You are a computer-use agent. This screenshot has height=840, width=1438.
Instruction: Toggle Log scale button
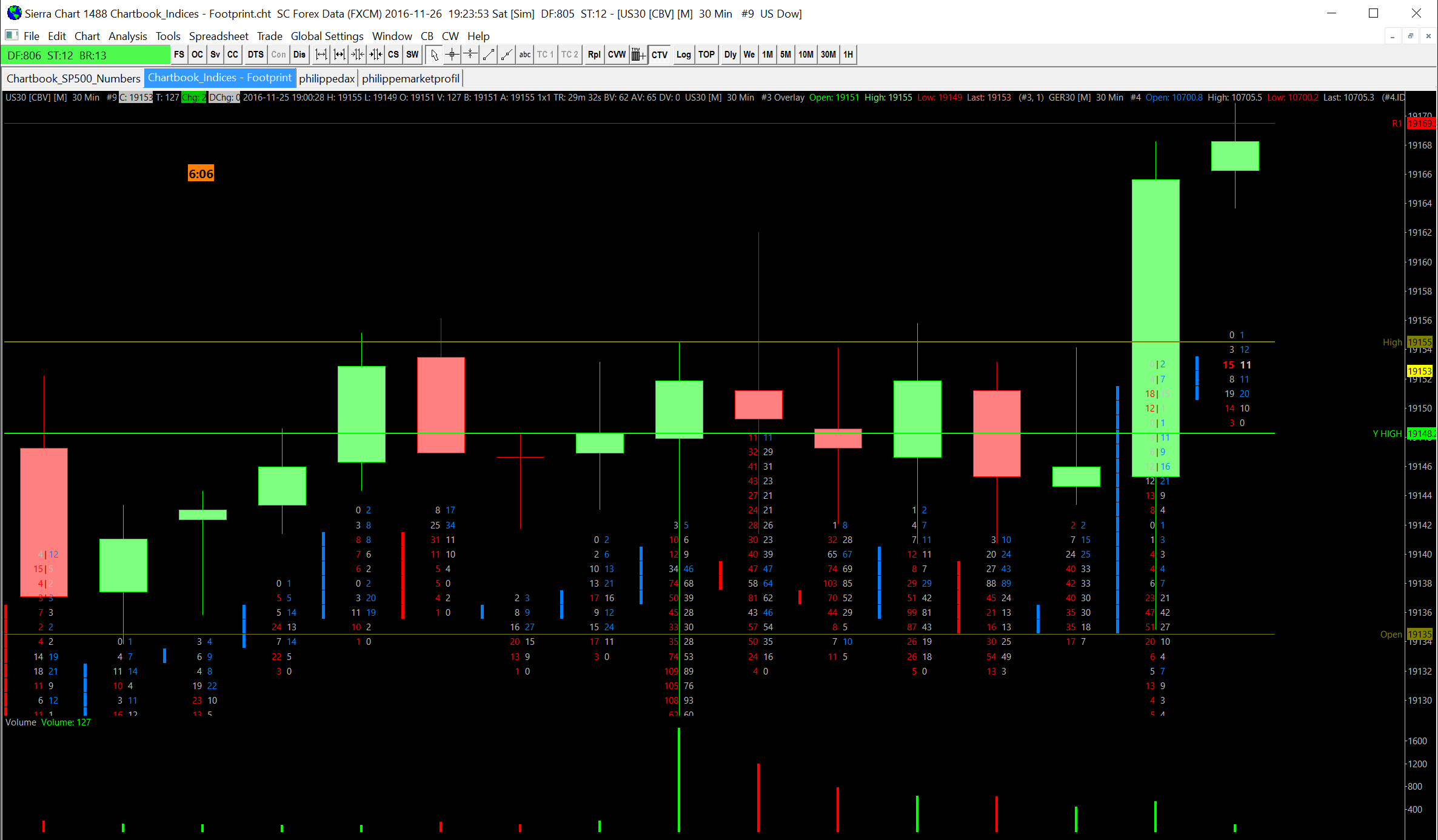pyautogui.click(x=683, y=55)
